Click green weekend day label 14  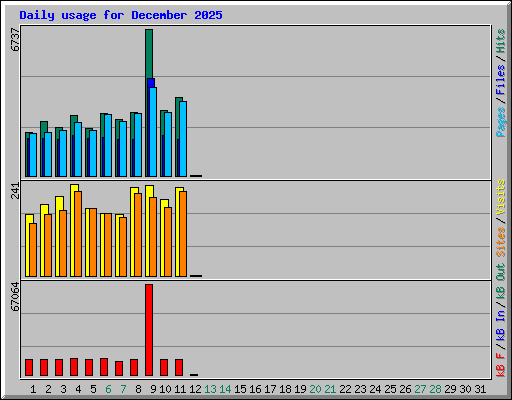point(225,389)
